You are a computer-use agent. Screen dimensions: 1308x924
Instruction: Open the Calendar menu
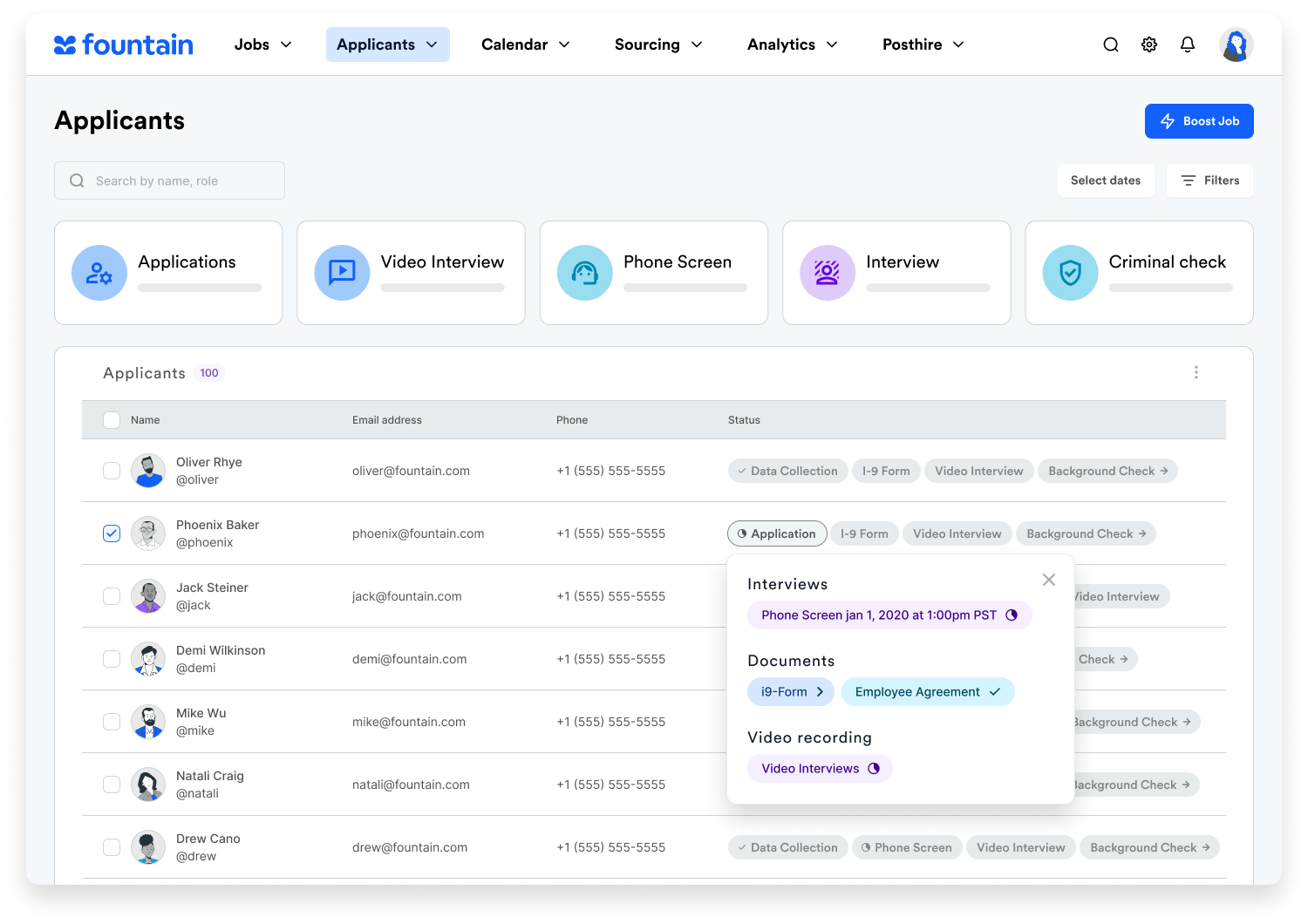525,44
